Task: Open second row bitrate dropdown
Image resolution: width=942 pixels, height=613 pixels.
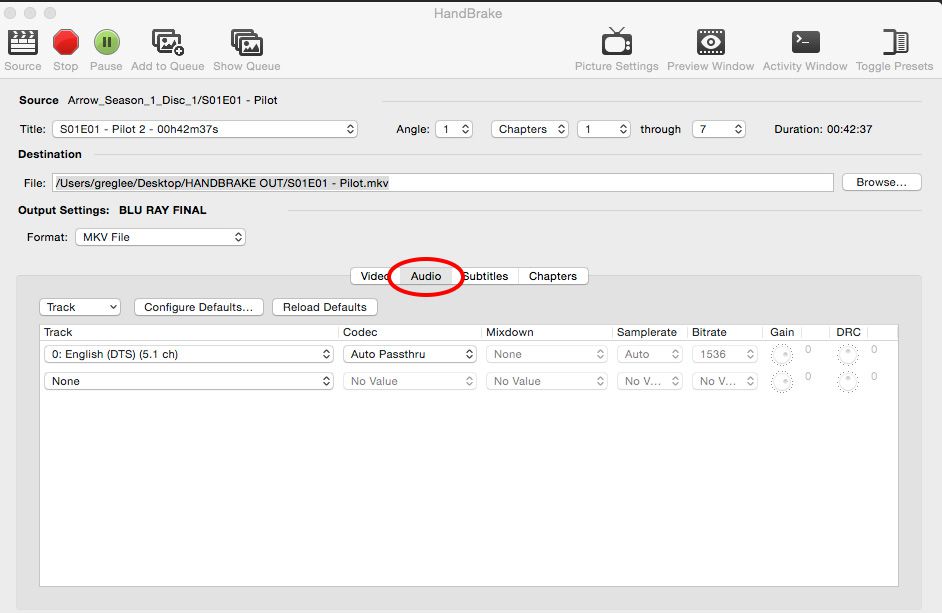Action: [x=725, y=381]
